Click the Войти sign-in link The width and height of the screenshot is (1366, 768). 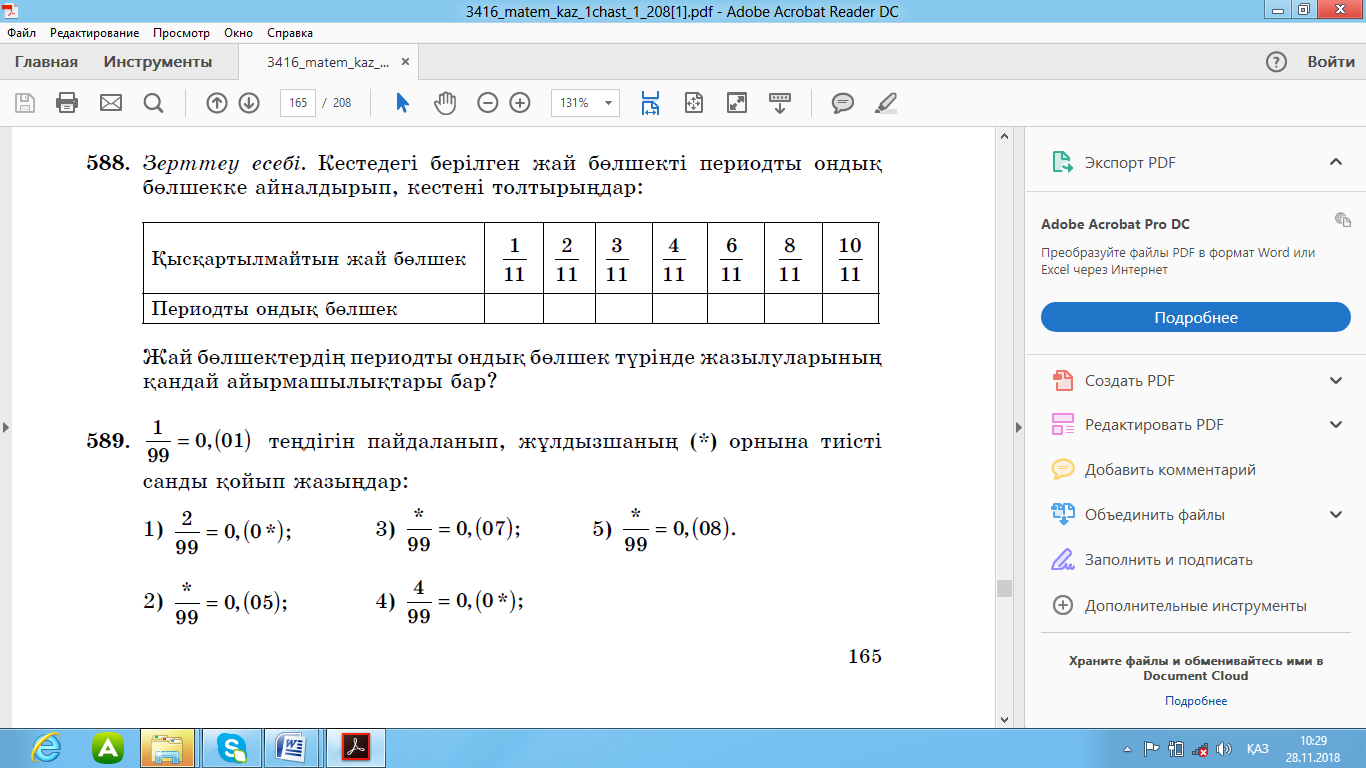click(1330, 62)
